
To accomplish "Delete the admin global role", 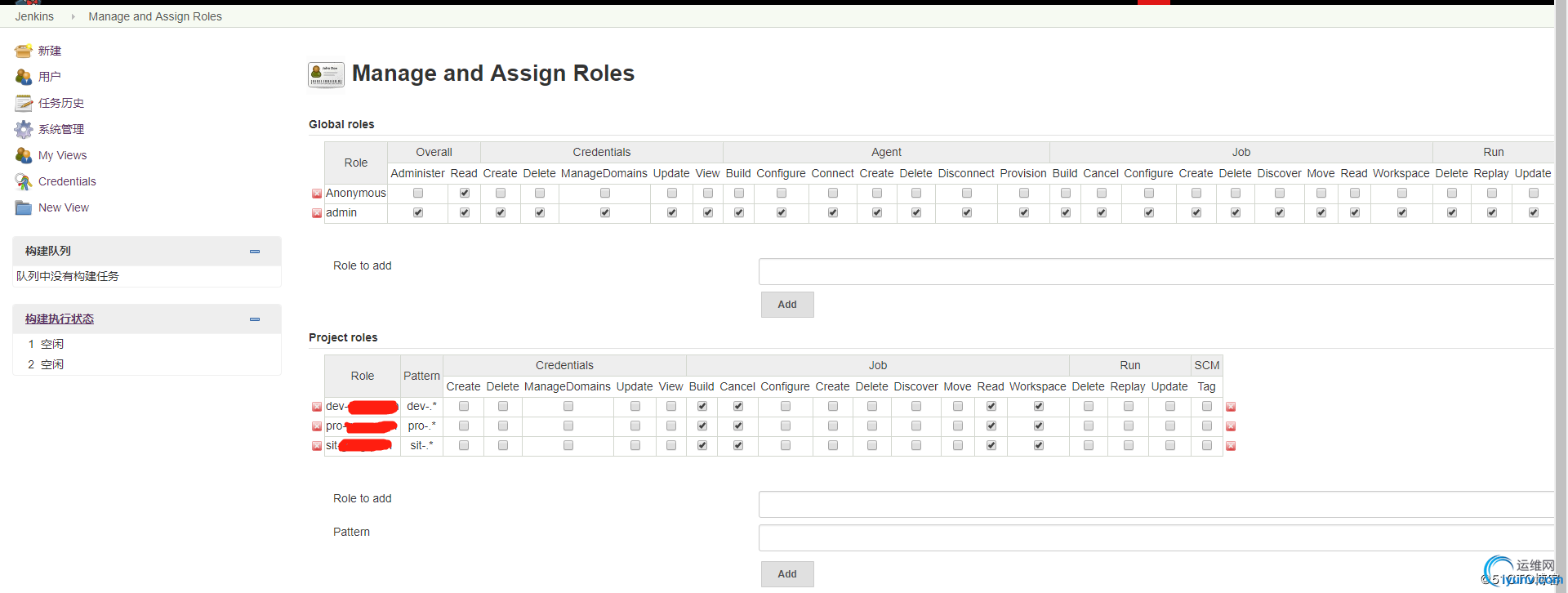I will [x=317, y=213].
